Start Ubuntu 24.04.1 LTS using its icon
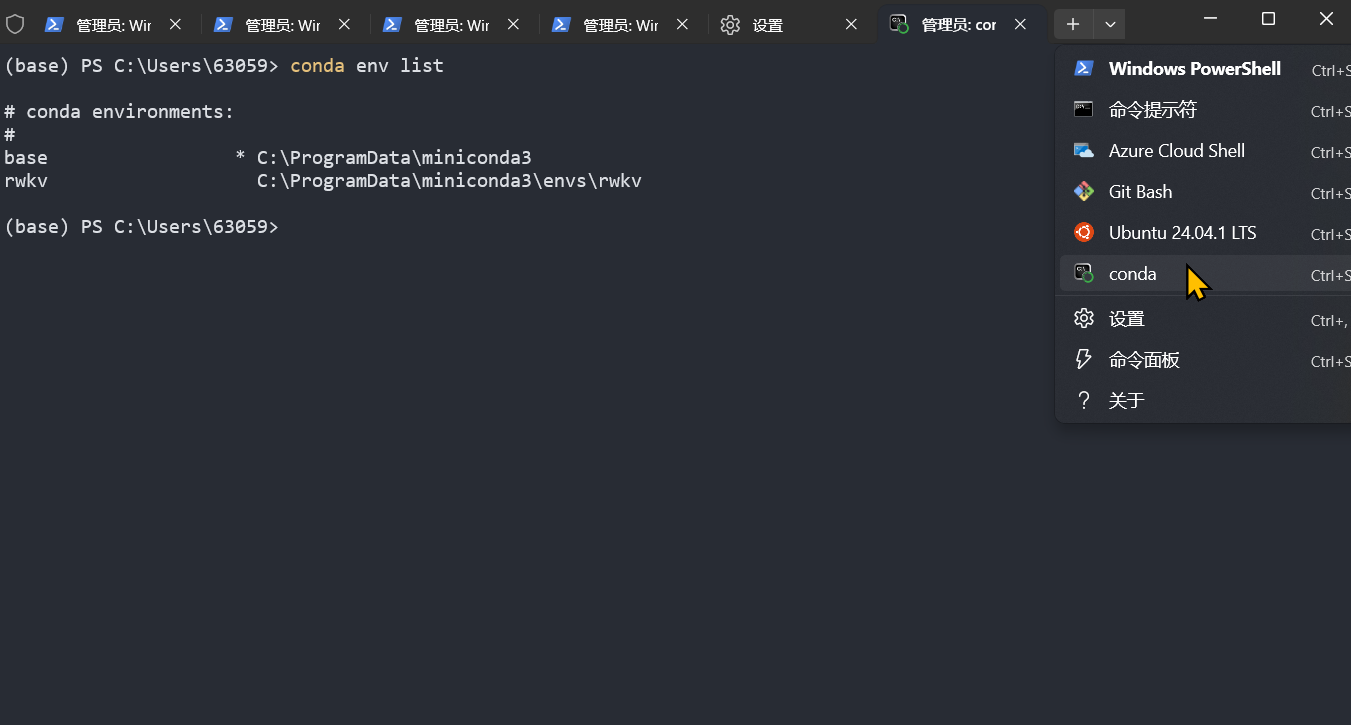 coord(1083,232)
